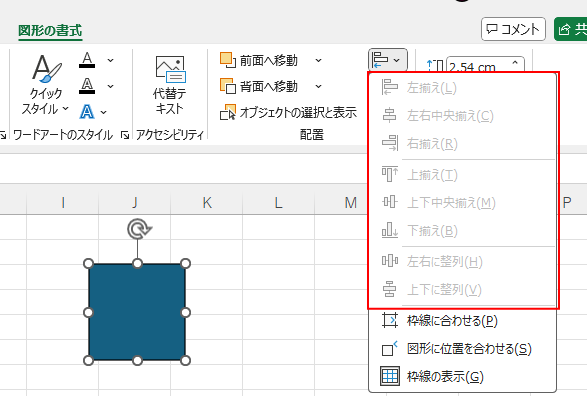Open the blue text effects icon
Viewport: 587px width, 396px height.
pos(87,112)
